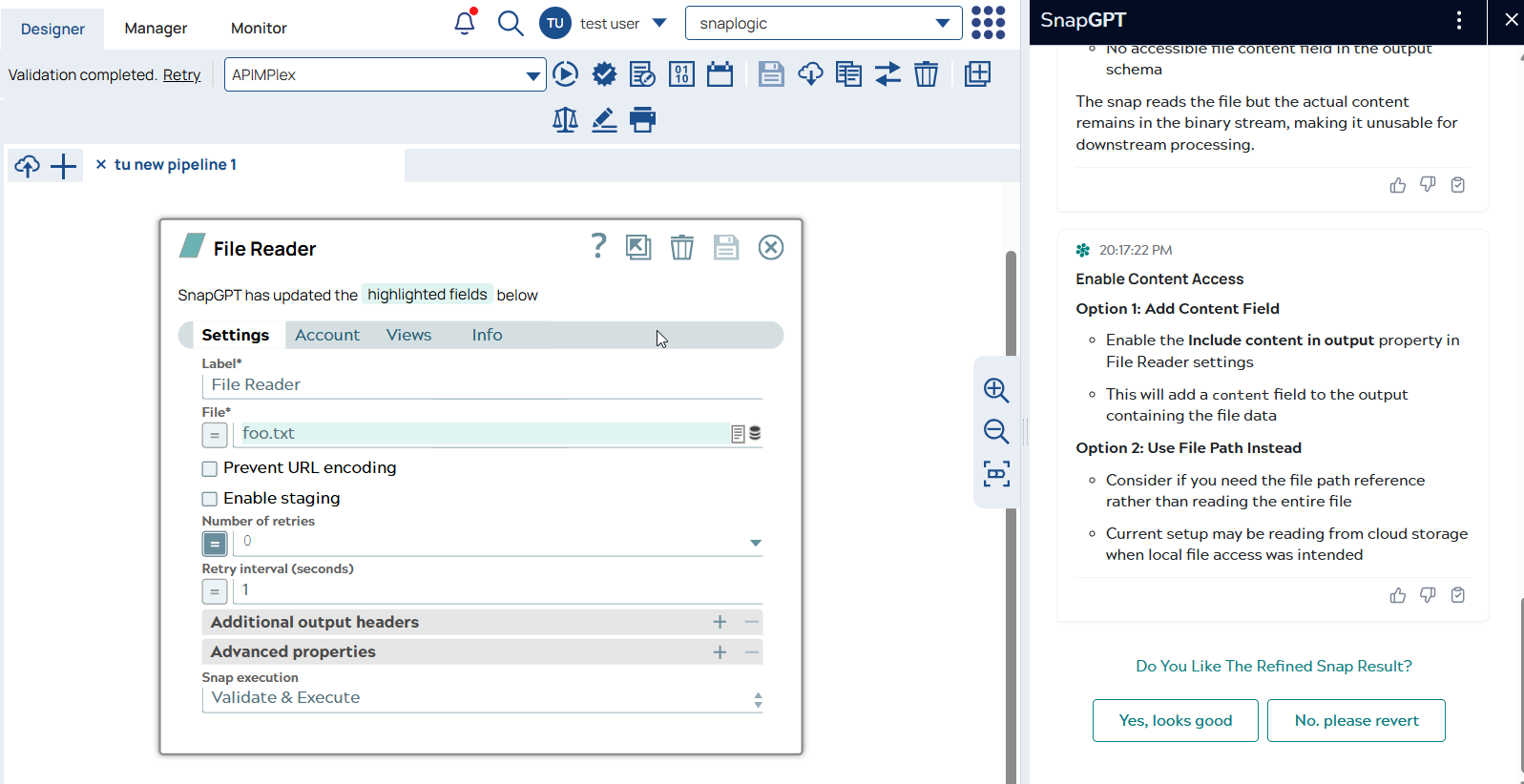Open the APIMPlex project dropdown

click(x=532, y=75)
